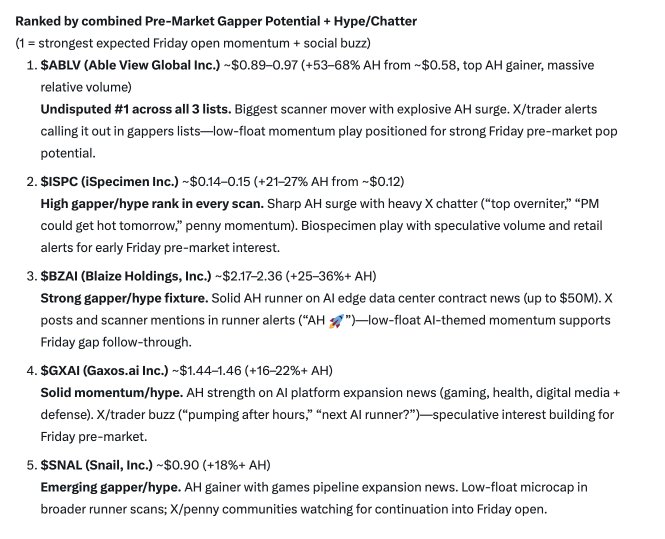
Task: Click the '~$0.89–0.97' price range text
Action: [260, 65]
